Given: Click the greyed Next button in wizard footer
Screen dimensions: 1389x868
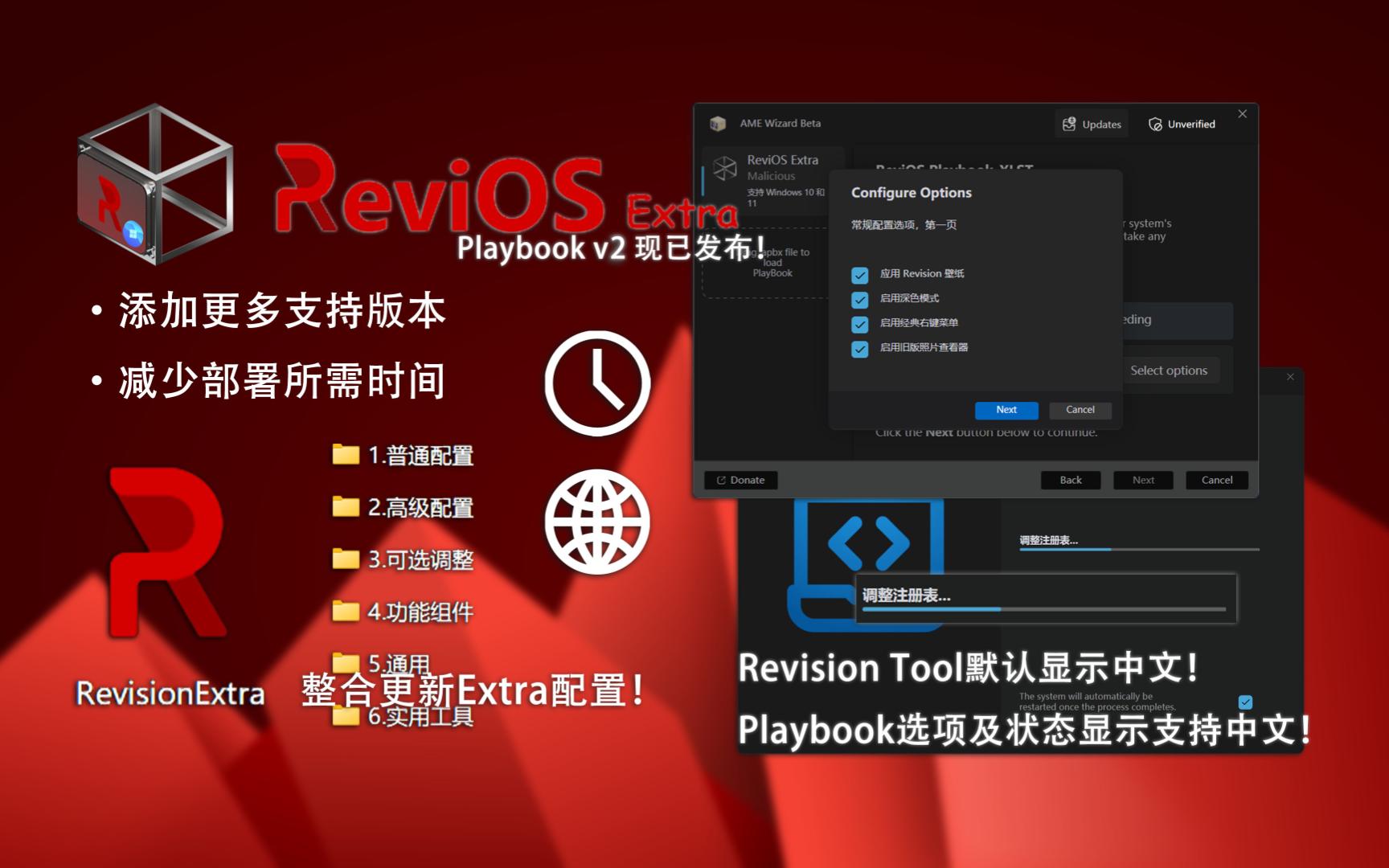Looking at the screenshot, I should (1143, 480).
